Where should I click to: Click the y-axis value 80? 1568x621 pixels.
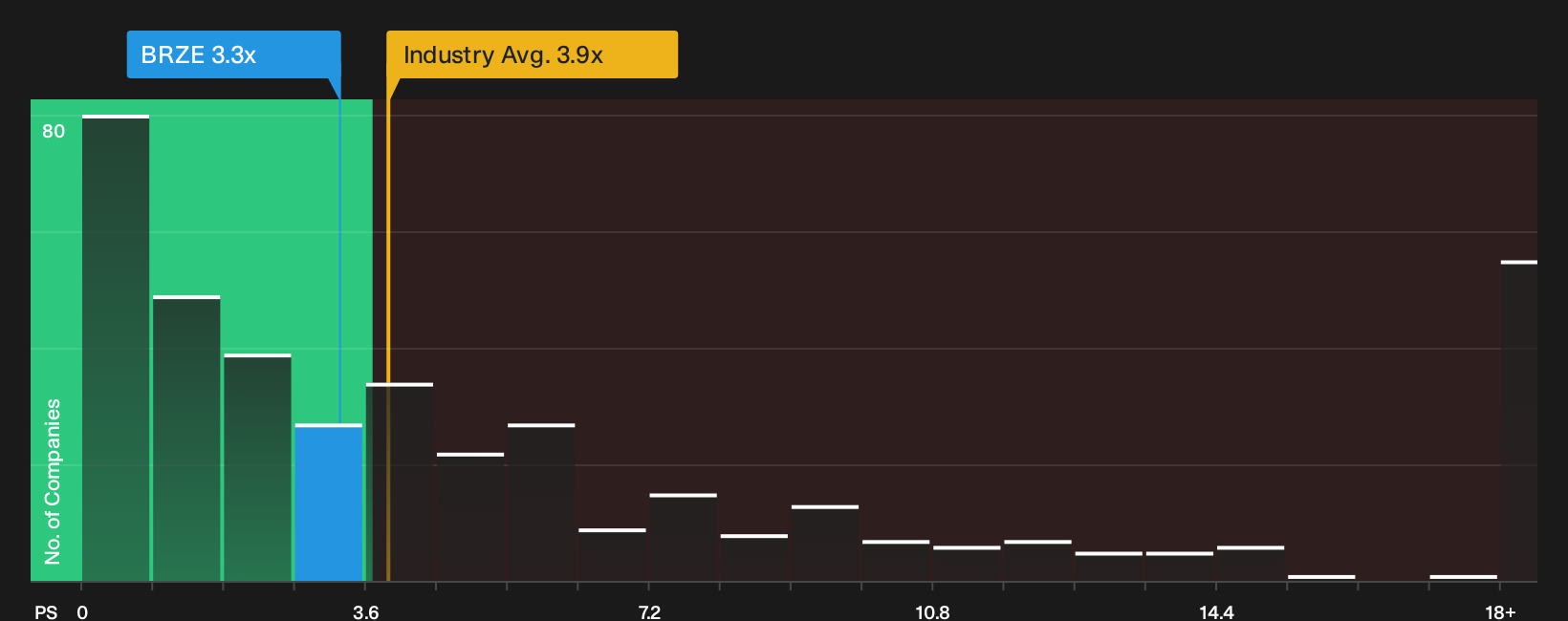pos(54,131)
